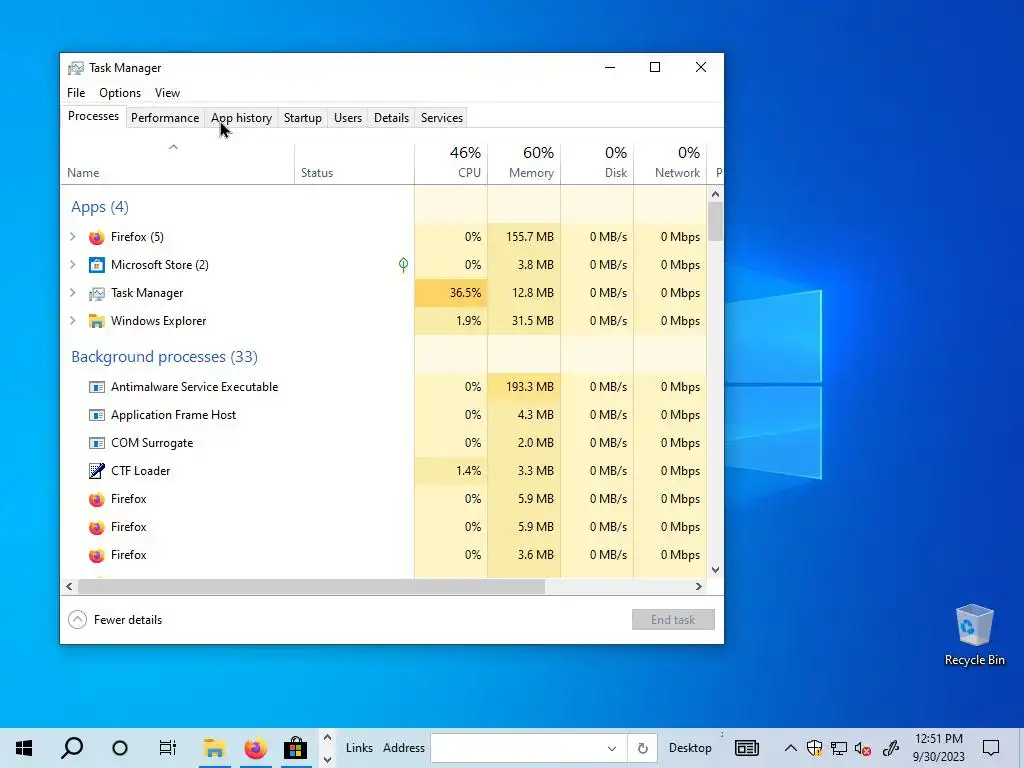This screenshot has height=768, width=1024.
Task: Open the Action Center notifications icon
Action: point(991,748)
